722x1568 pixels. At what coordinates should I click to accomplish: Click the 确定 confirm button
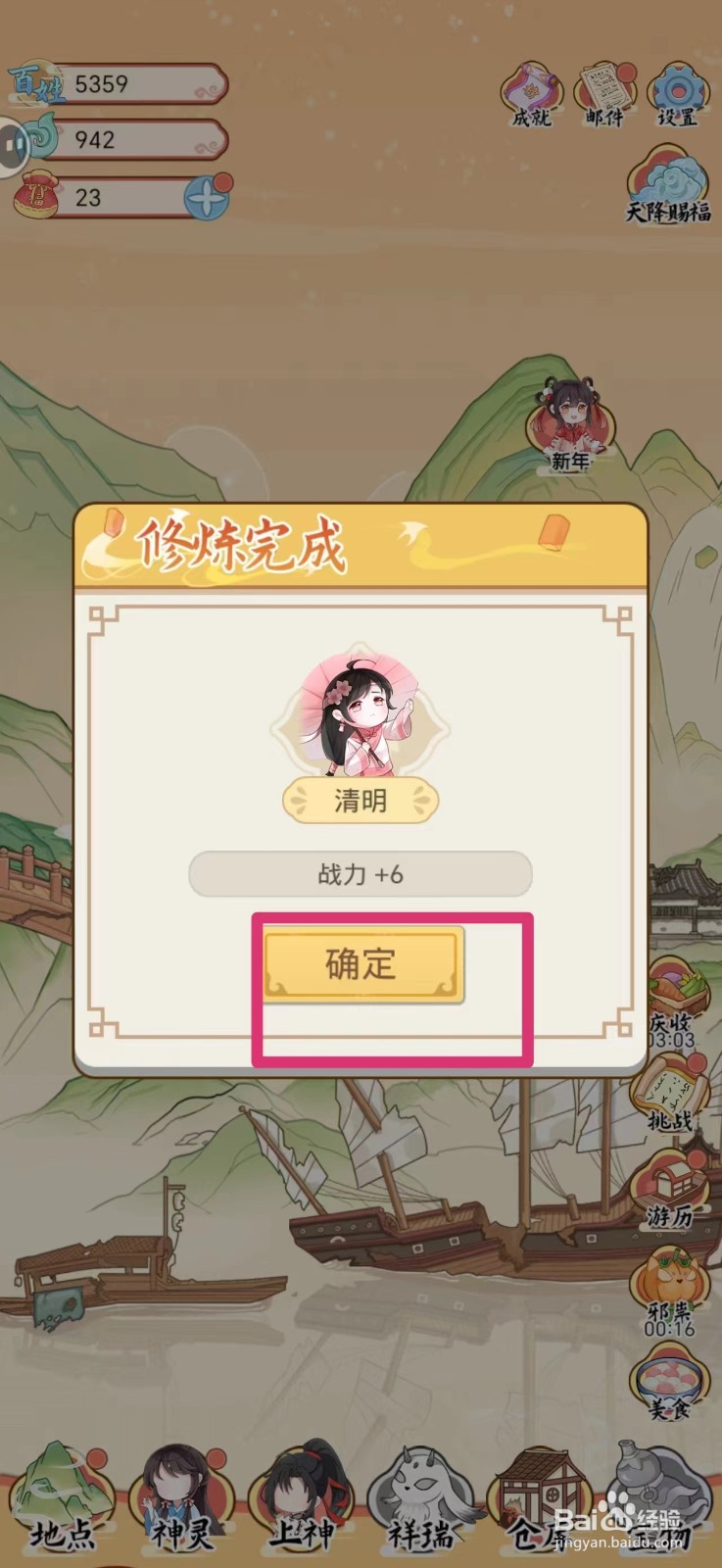coord(361,965)
